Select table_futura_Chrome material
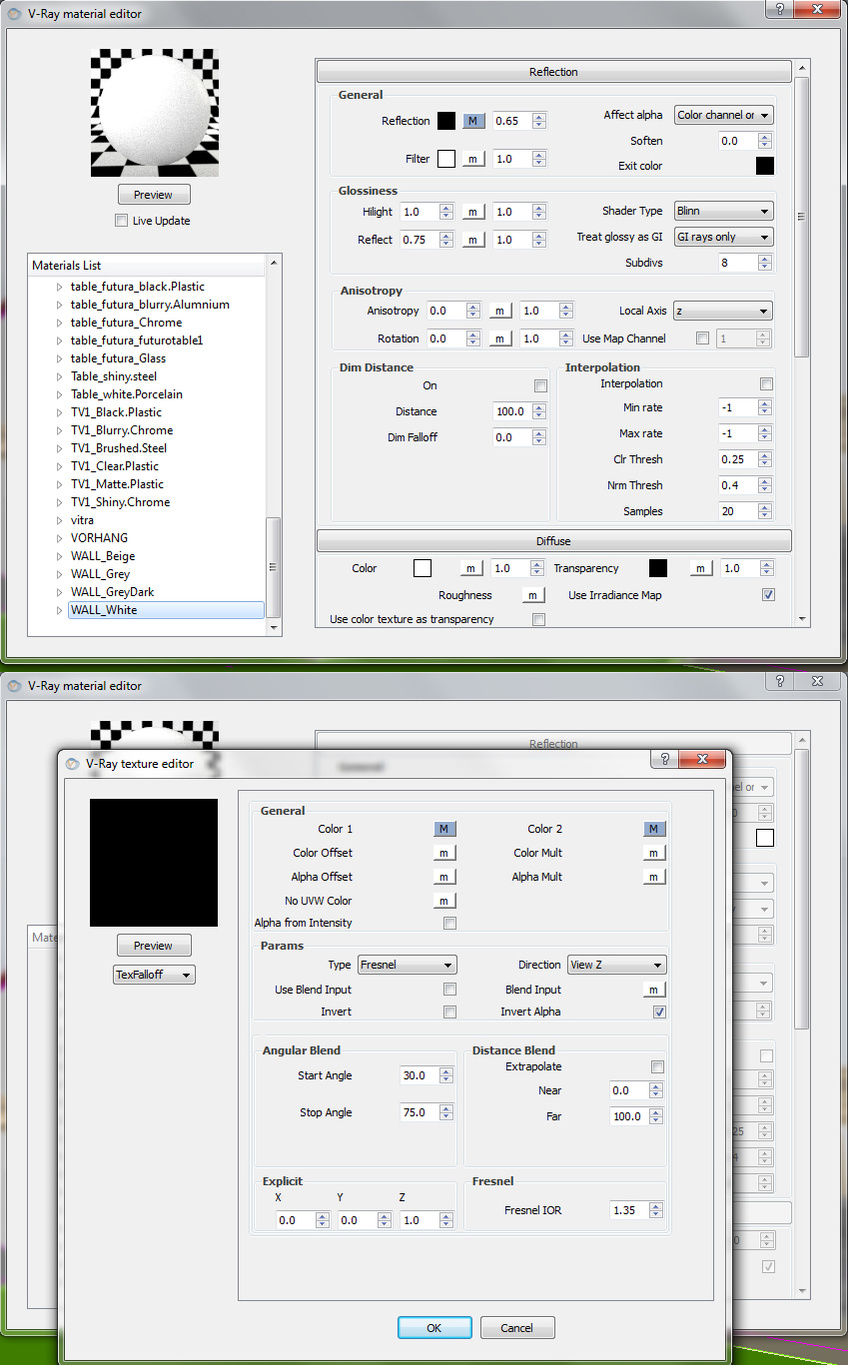848x1365 pixels. pos(126,322)
